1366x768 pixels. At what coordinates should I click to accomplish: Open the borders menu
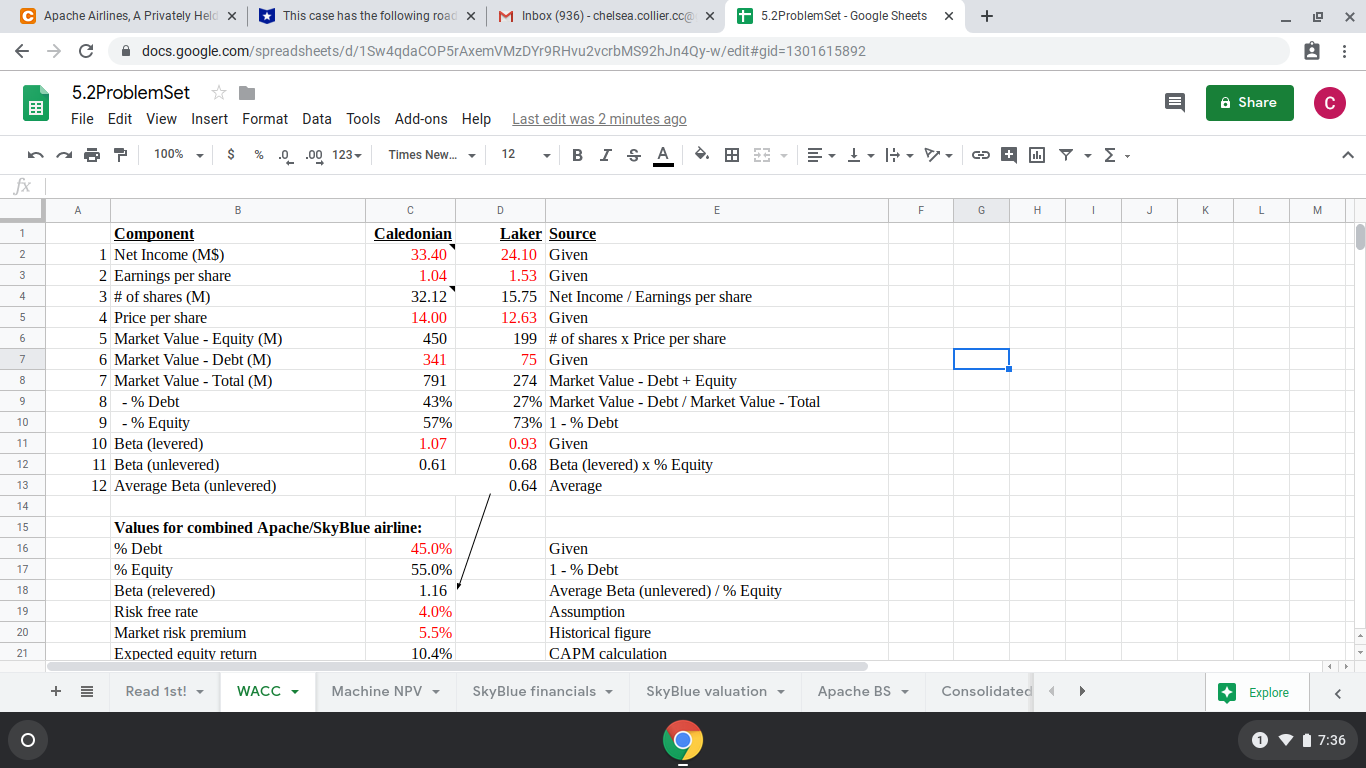point(732,155)
